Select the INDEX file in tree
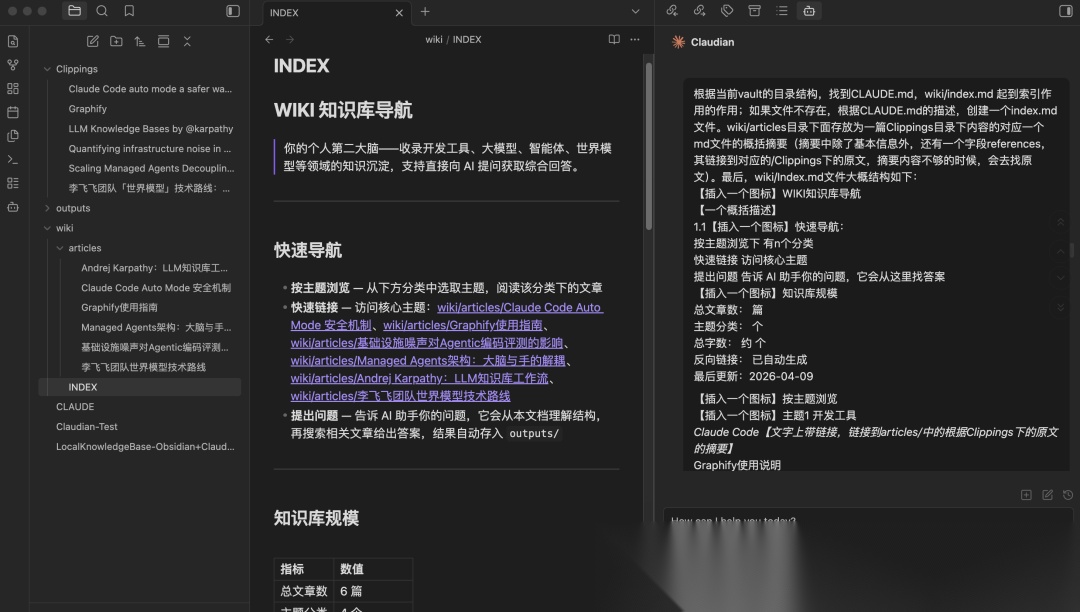1080x612 pixels. (140, 387)
